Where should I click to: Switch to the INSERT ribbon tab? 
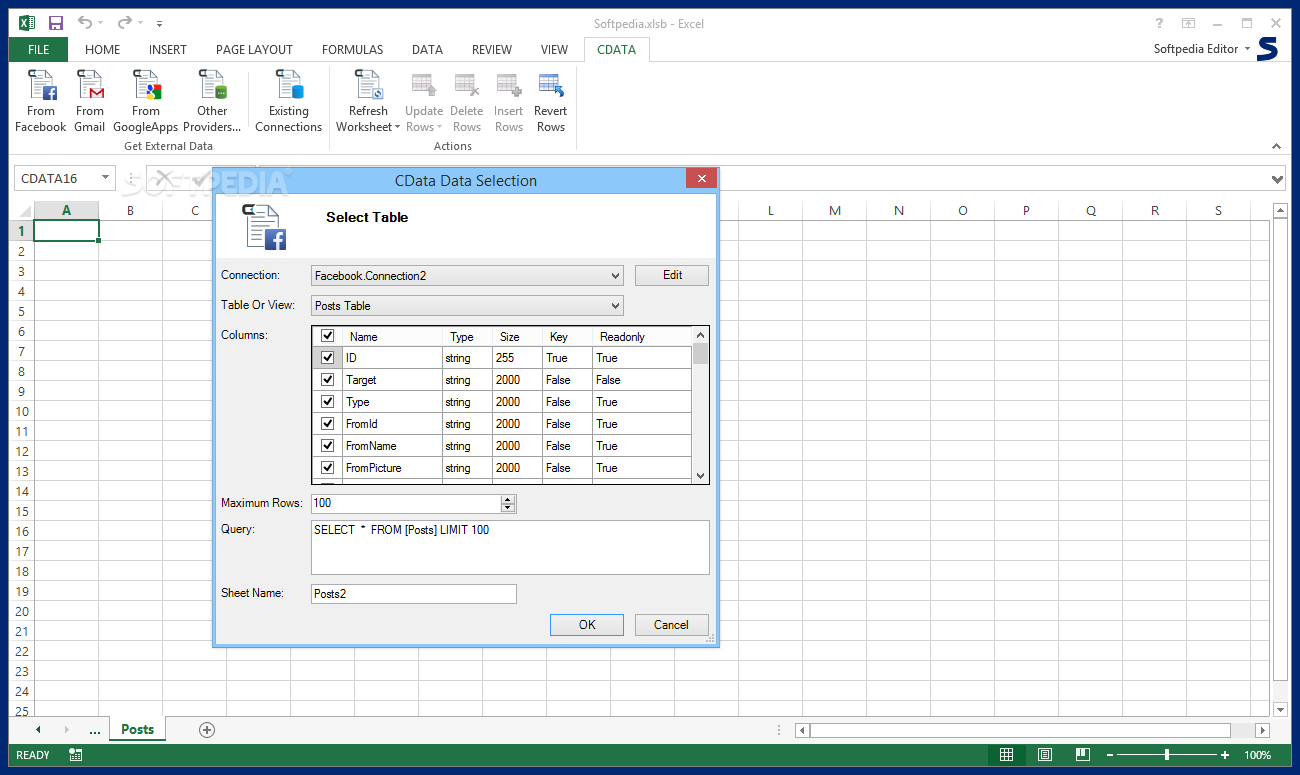point(168,49)
